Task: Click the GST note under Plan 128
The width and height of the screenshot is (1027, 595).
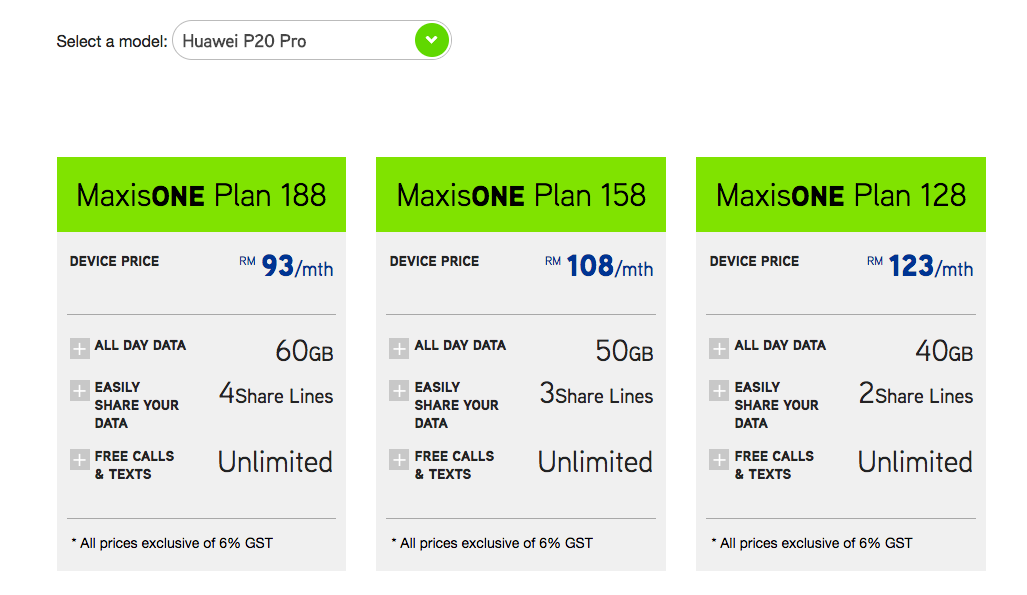Action: tap(812, 543)
